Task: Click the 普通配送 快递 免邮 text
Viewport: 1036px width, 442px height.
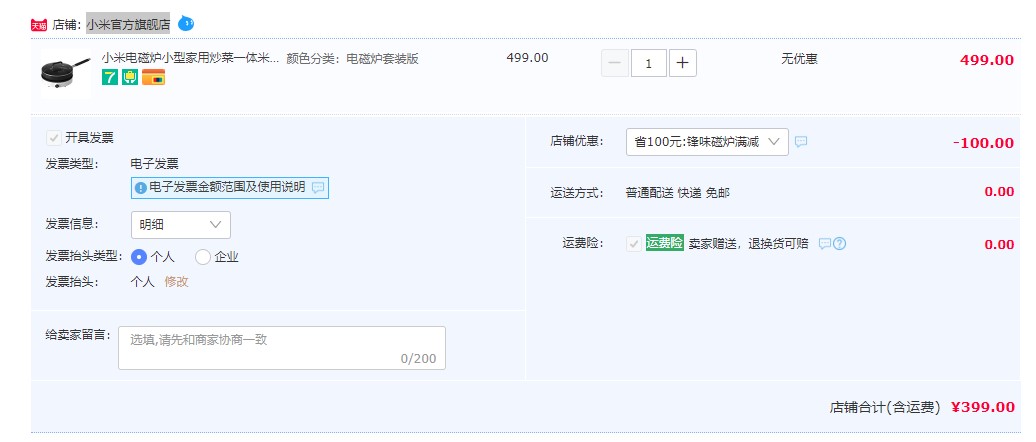Action: pyautogui.click(x=678, y=193)
